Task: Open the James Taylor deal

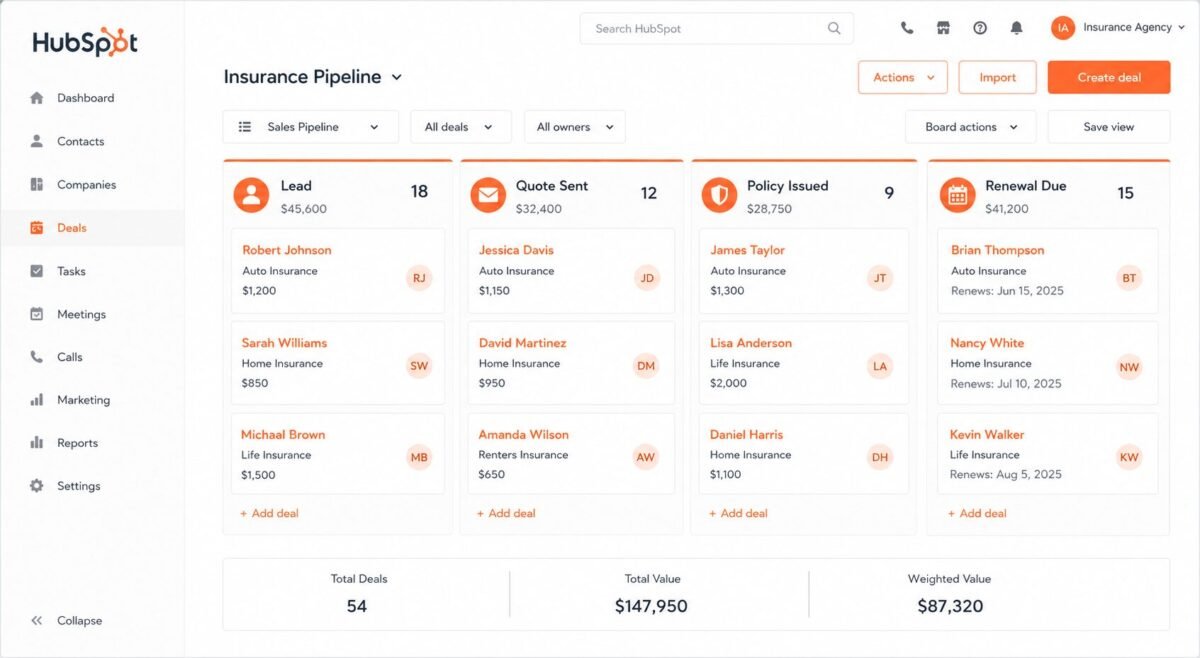Action: pyautogui.click(x=804, y=270)
